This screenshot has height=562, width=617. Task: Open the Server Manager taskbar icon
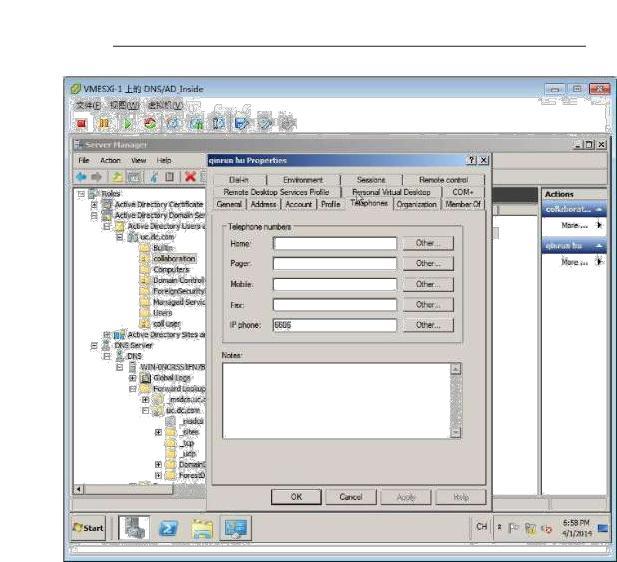pyautogui.click(x=133, y=528)
